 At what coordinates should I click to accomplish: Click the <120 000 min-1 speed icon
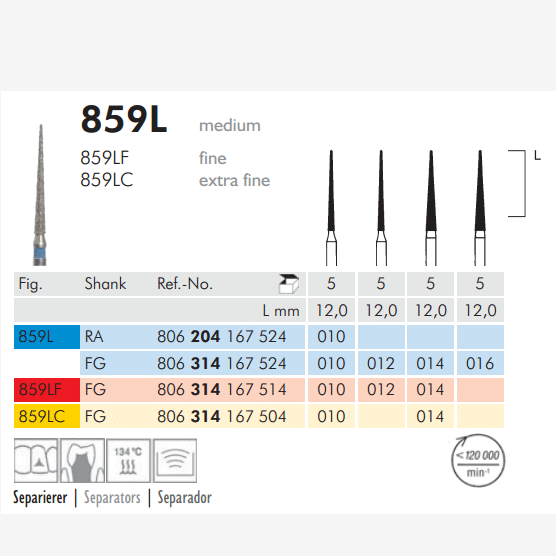pyautogui.click(x=478, y=460)
